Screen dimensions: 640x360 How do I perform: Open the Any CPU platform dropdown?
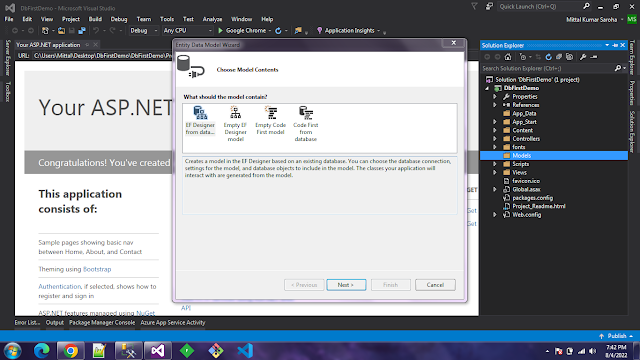[x=187, y=31]
